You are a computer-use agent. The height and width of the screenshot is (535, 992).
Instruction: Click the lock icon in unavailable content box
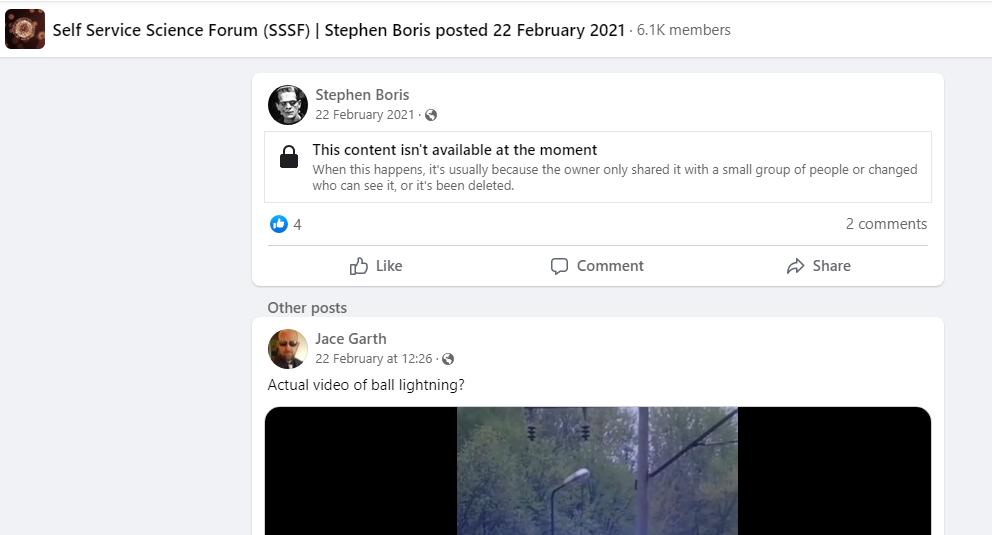tap(288, 157)
